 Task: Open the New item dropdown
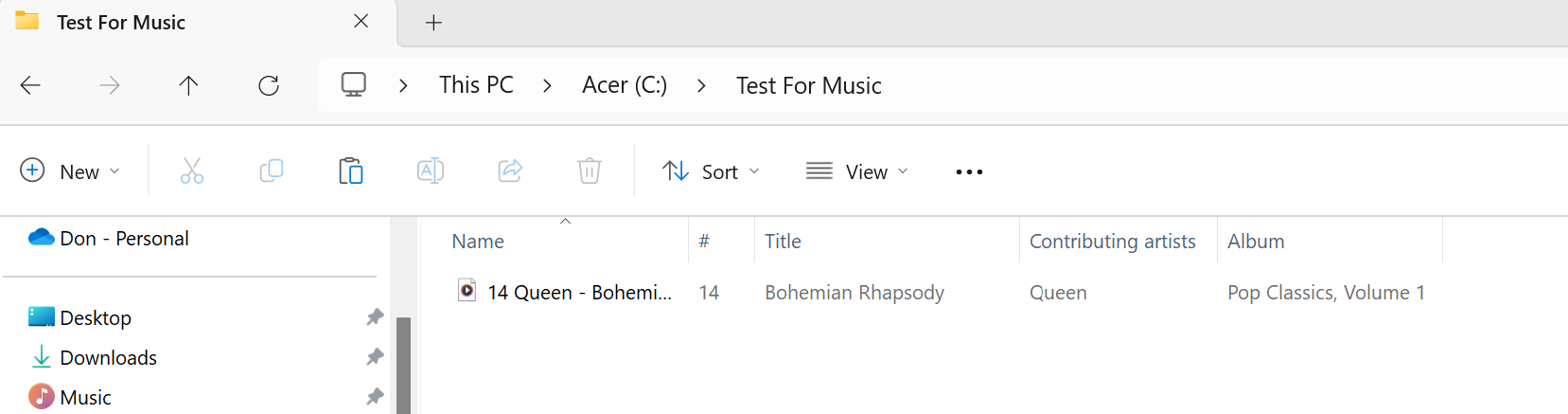click(x=71, y=171)
